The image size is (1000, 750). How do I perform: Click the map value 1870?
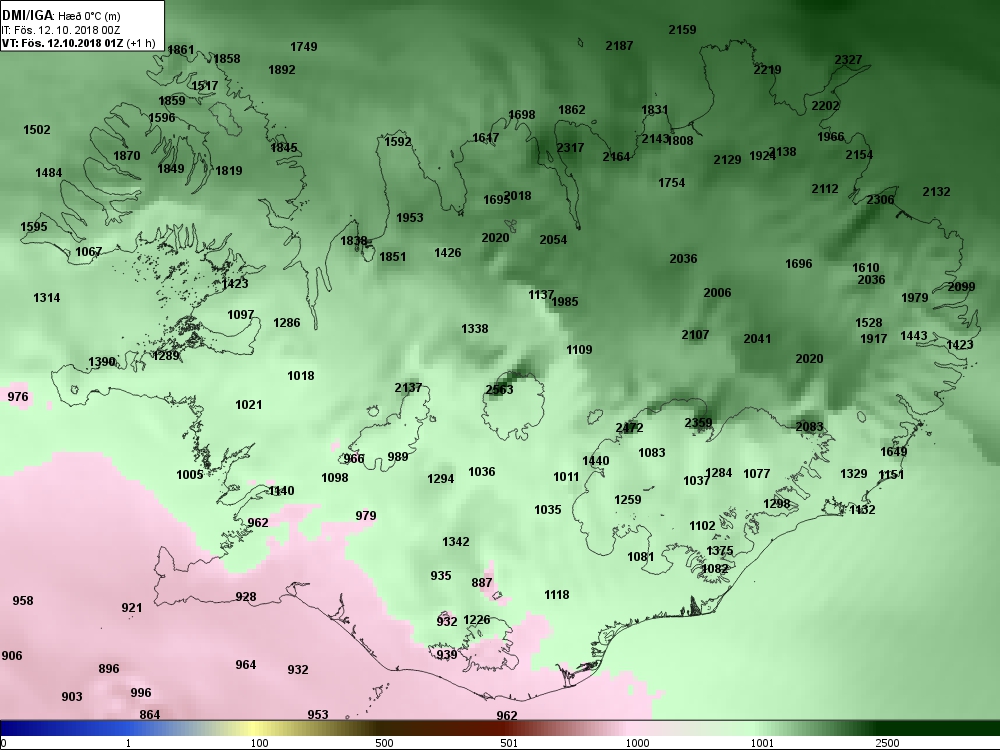(126, 155)
